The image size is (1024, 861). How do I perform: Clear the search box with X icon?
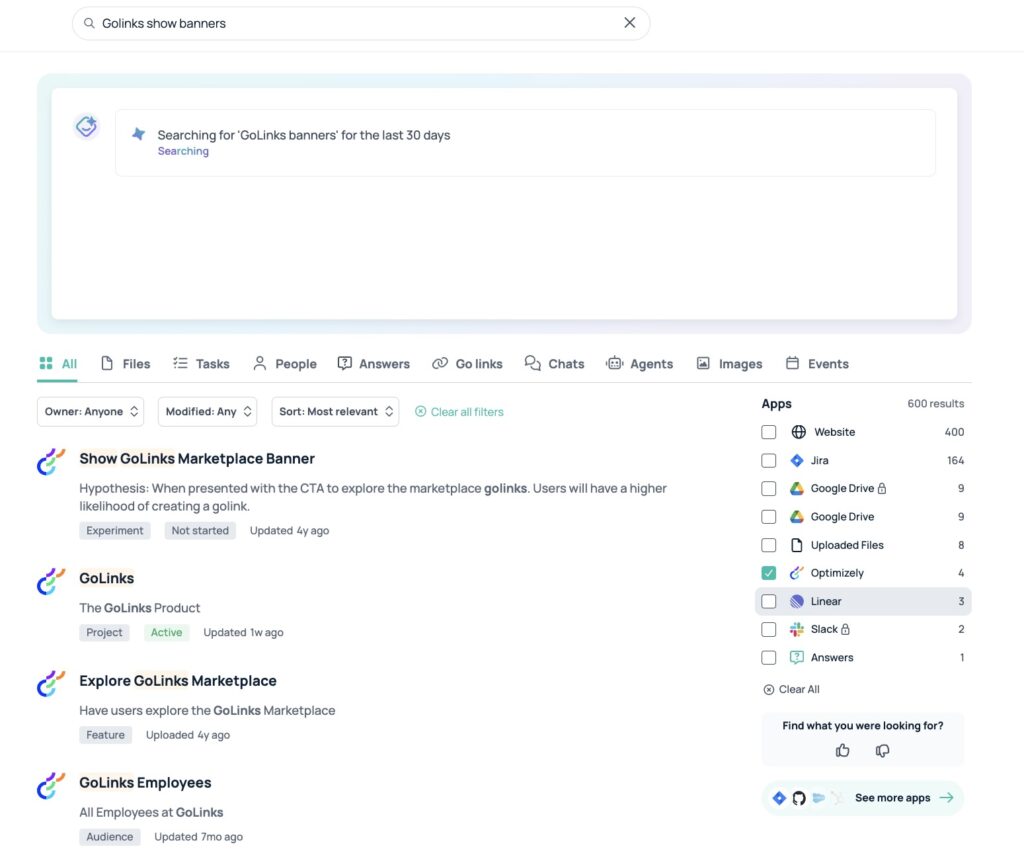629,23
